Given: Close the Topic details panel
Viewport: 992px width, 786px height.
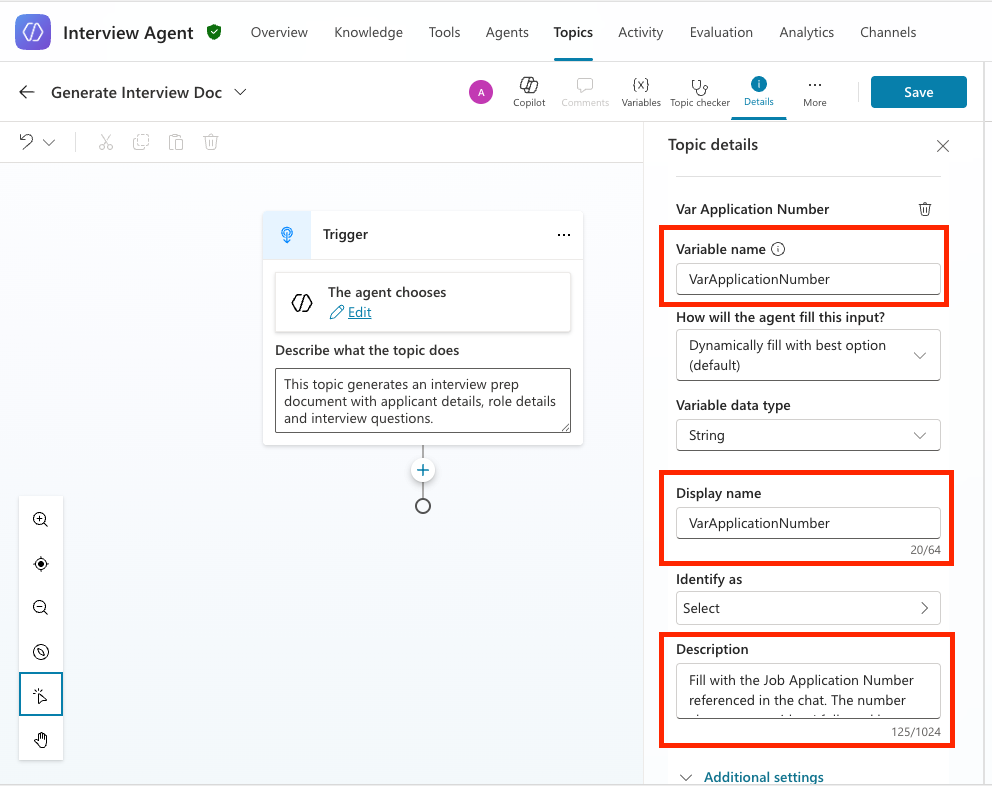Looking at the screenshot, I should (x=942, y=146).
